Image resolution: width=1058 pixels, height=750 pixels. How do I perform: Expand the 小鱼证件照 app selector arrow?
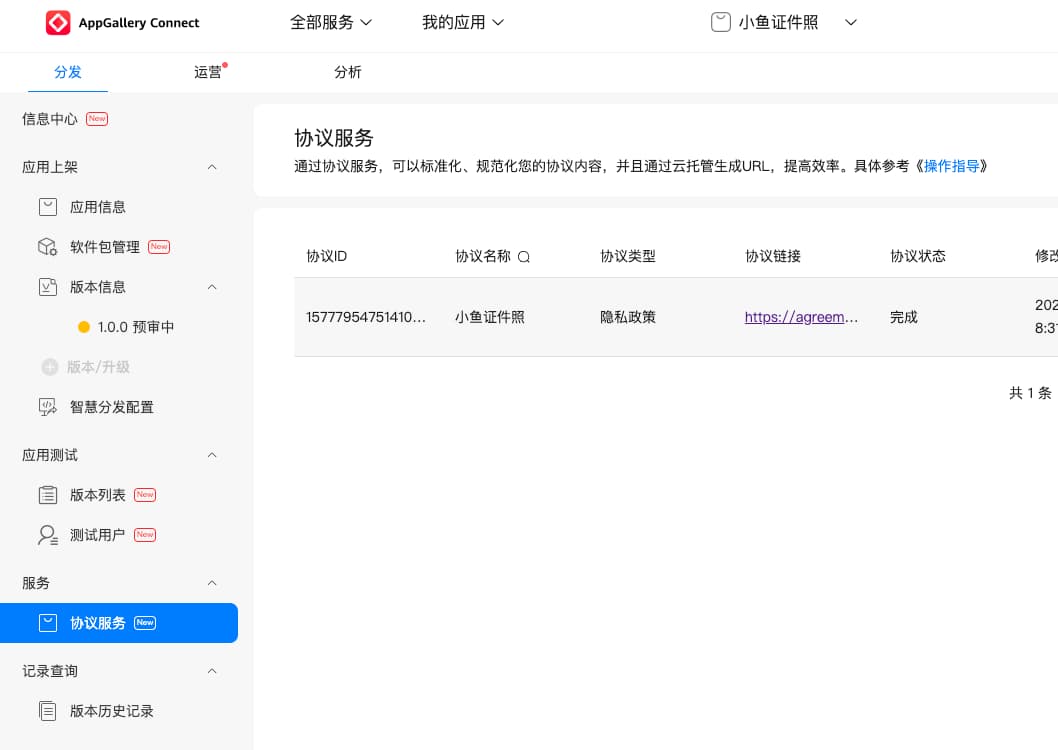click(851, 22)
